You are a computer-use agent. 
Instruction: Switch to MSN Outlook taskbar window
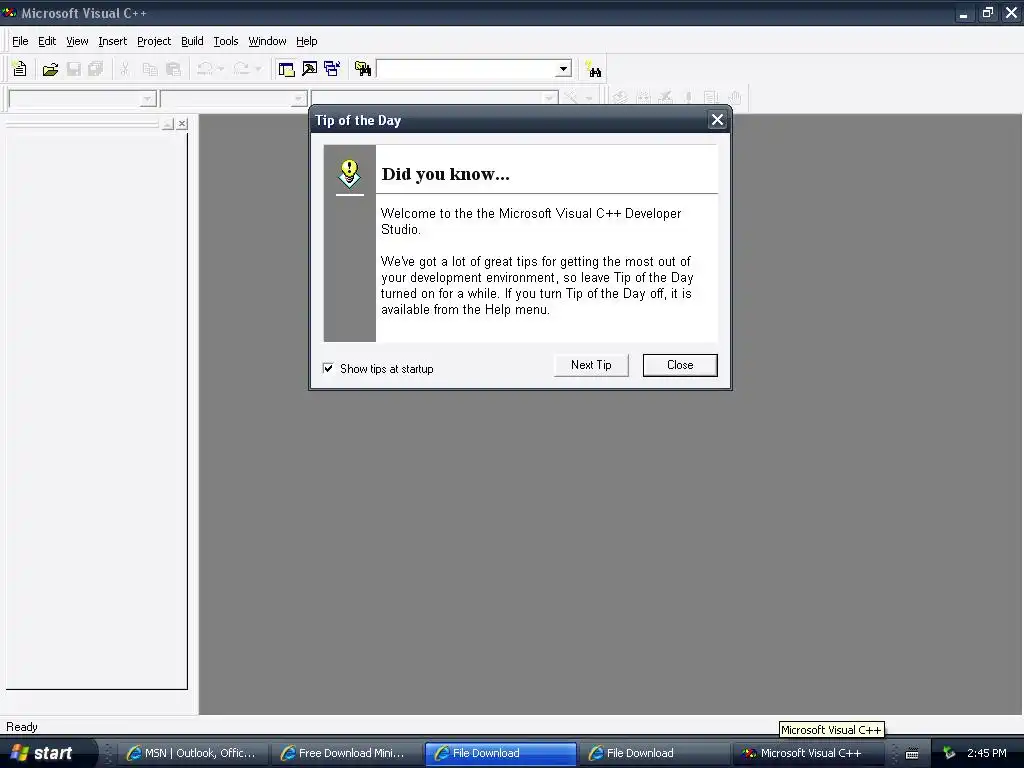(x=195, y=753)
